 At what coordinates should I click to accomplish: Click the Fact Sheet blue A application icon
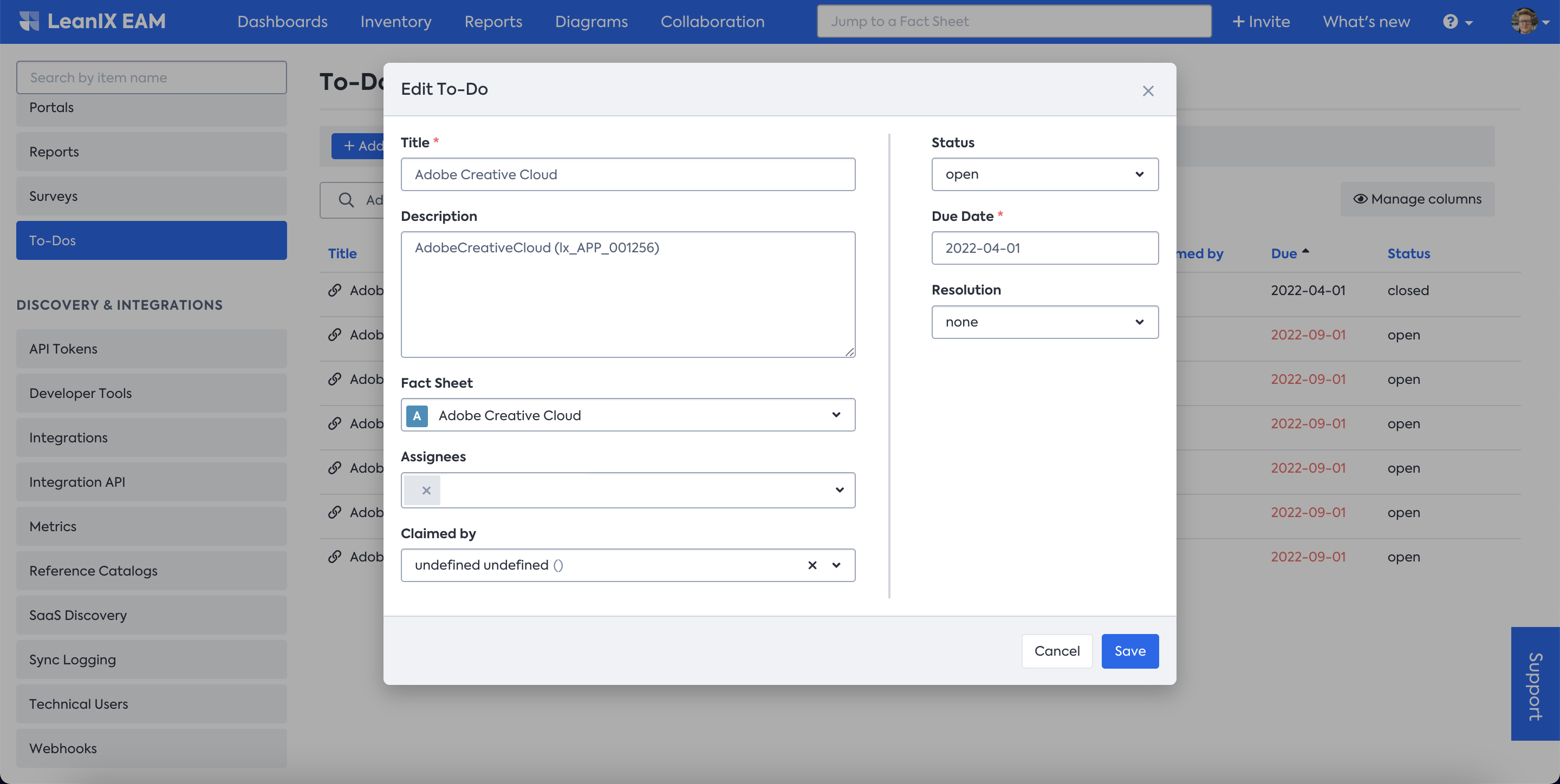click(417, 415)
